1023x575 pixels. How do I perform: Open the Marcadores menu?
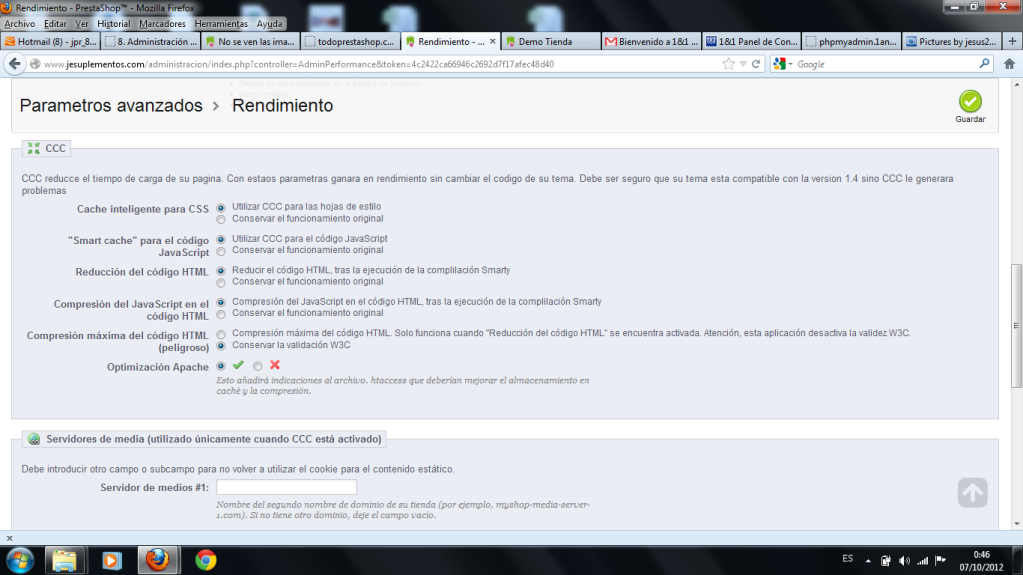[x=161, y=23]
